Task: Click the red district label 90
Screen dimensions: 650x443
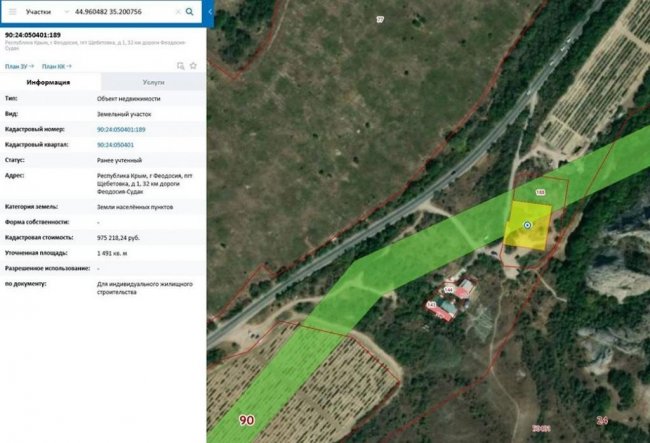Action: coord(247,420)
